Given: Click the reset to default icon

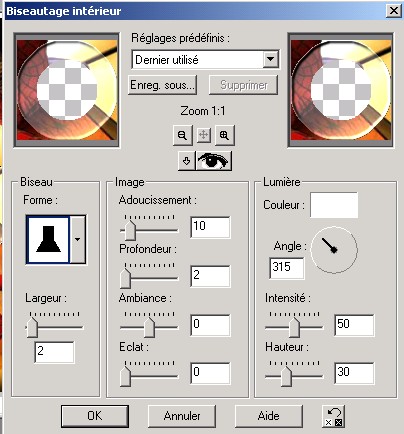Looking at the screenshot, I should [x=334, y=416].
